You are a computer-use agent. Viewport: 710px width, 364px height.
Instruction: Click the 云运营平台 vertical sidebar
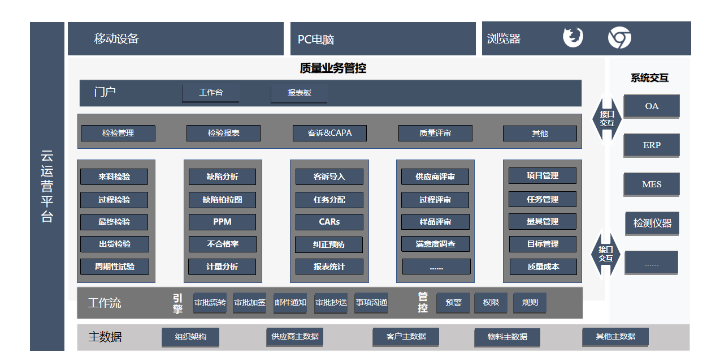coord(47,187)
